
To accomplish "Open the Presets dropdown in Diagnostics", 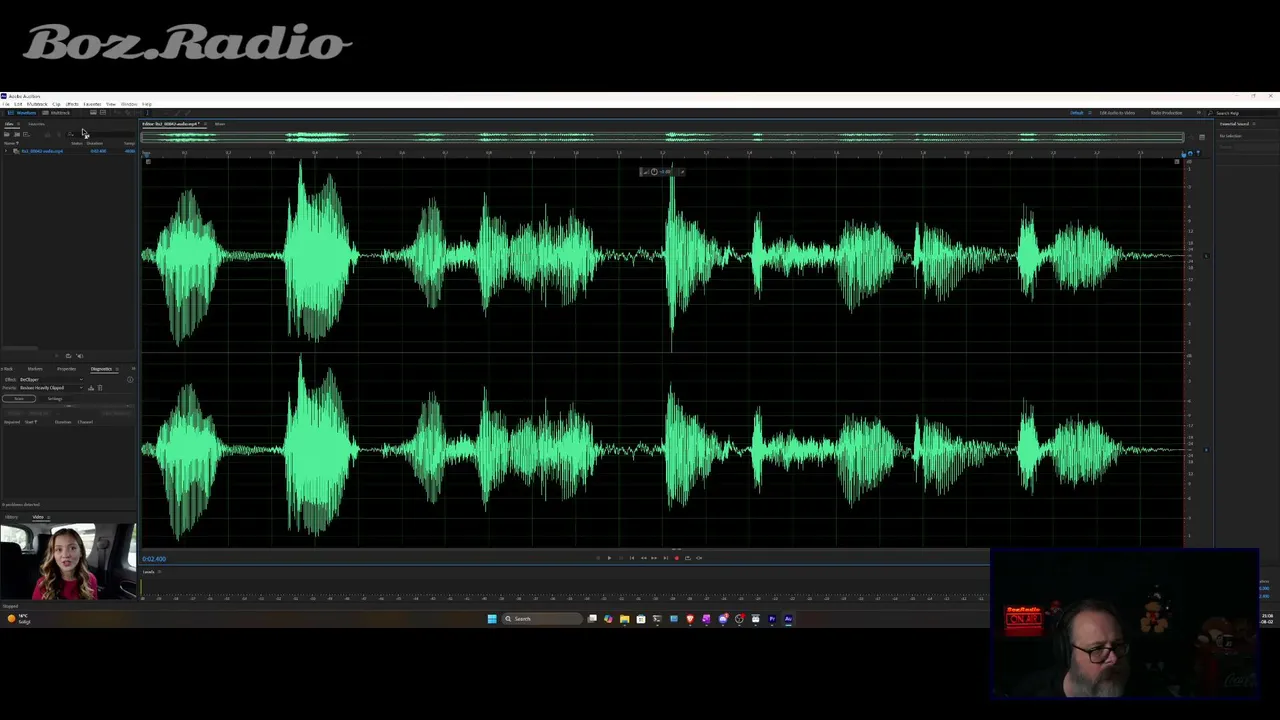I will pos(52,388).
